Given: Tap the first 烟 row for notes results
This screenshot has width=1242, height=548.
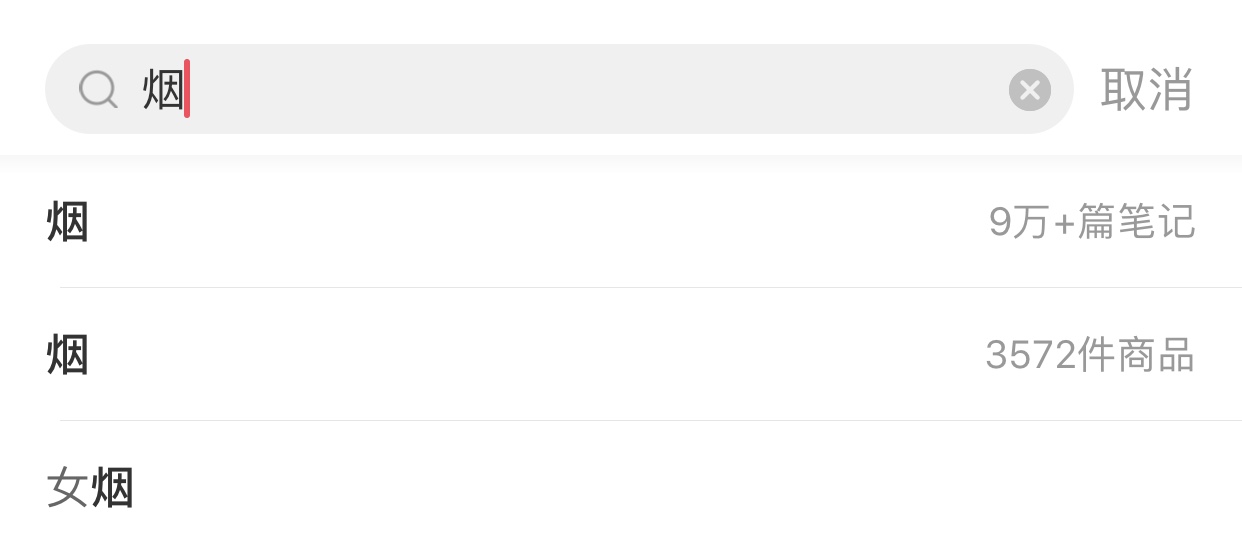Looking at the screenshot, I should [x=500, y=222].
